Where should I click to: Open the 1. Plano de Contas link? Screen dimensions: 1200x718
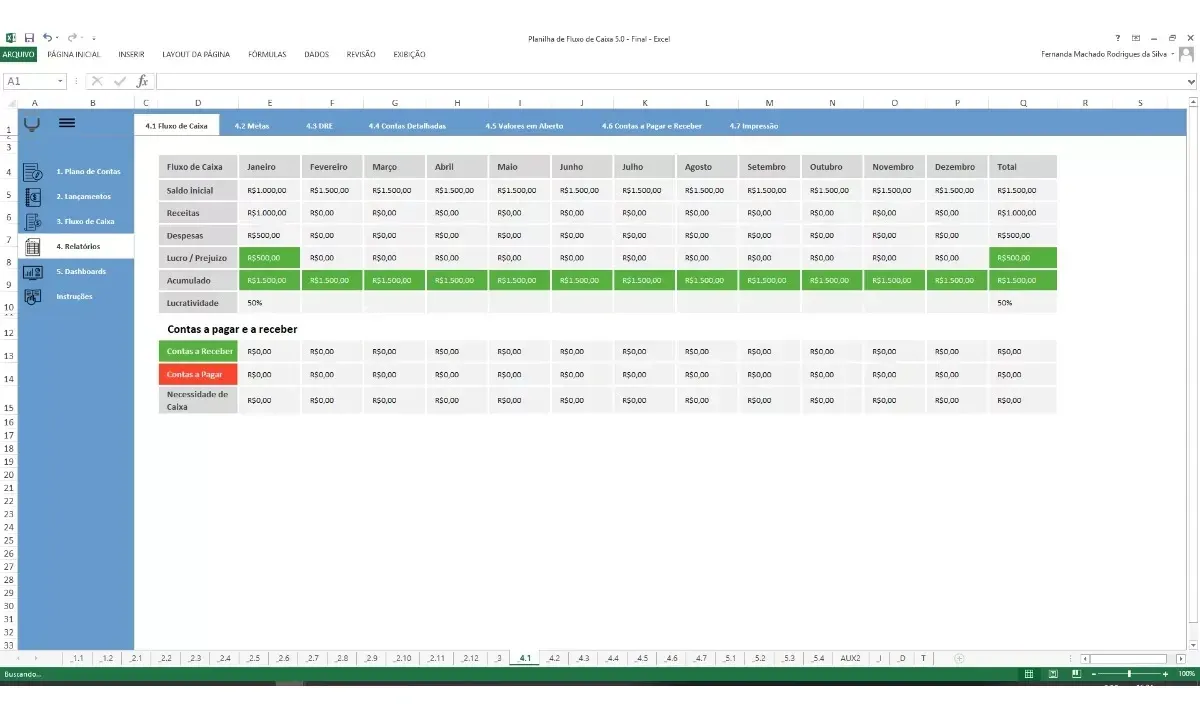tap(88, 172)
